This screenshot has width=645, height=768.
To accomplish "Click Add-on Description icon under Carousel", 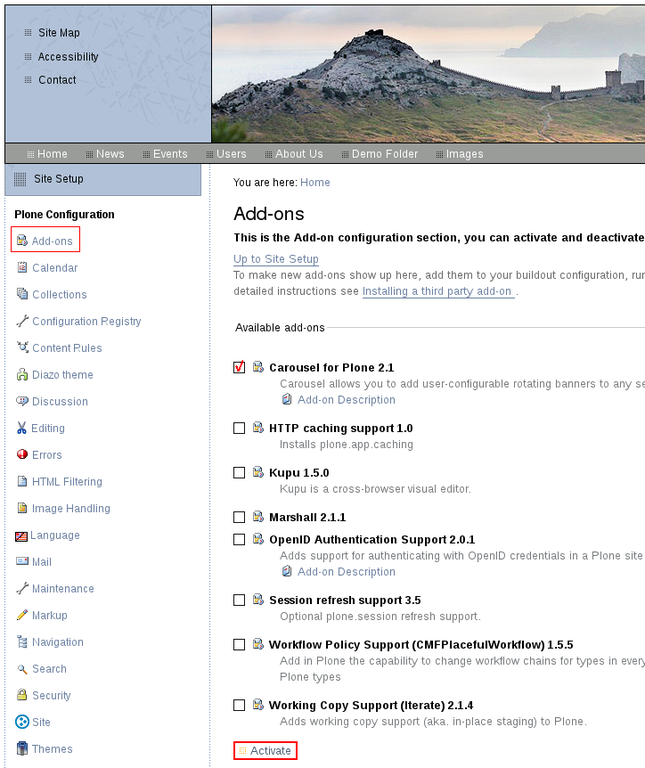I will pyautogui.click(x=287, y=399).
